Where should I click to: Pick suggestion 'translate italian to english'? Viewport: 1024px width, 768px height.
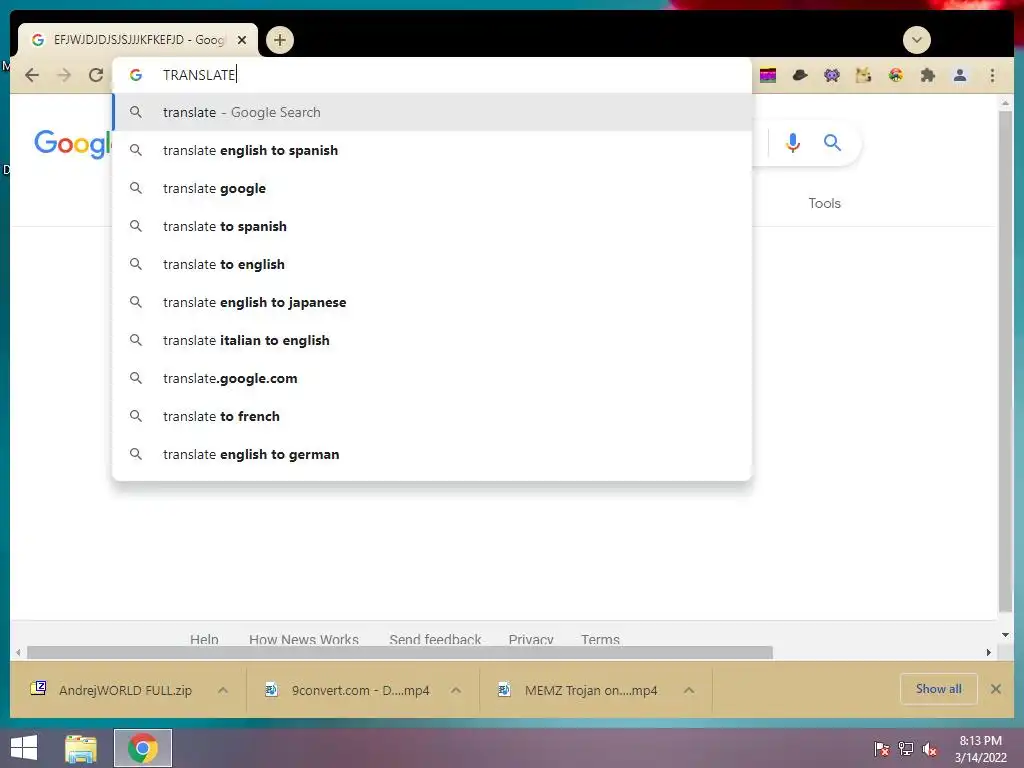pos(432,340)
